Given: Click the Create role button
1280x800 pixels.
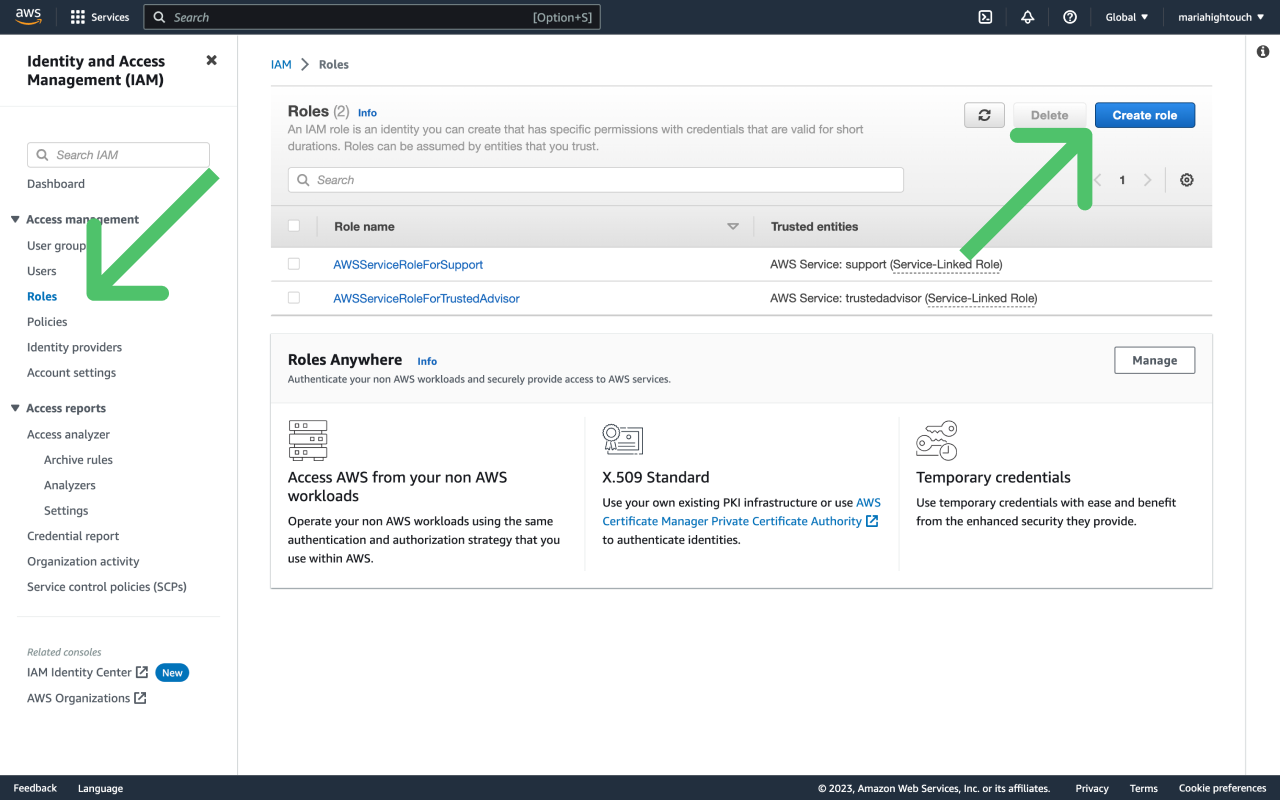Looking at the screenshot, I should click(x=1145, y=115).
